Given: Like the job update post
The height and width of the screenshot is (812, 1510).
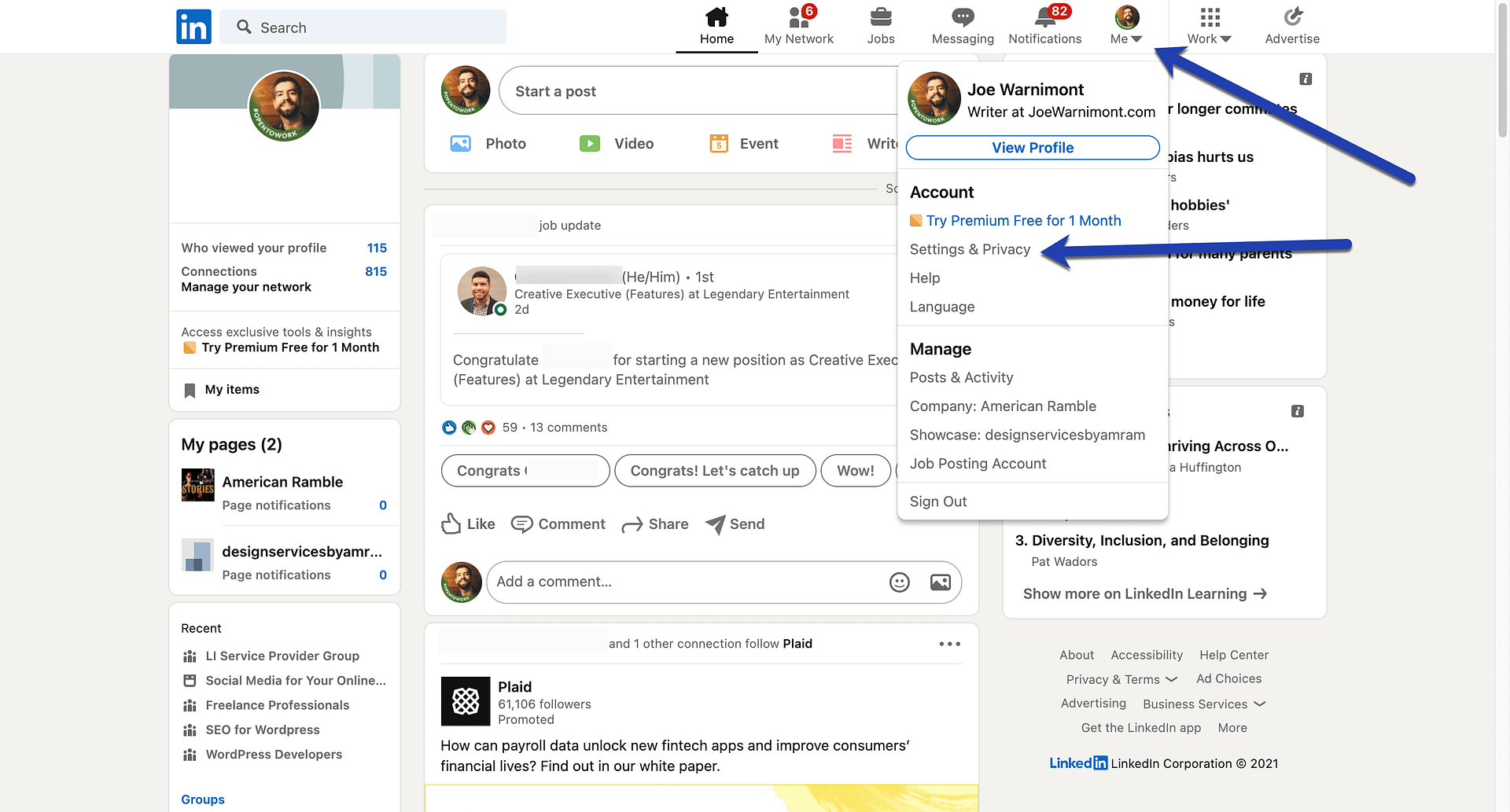Looking at the screenshot, I should [467, 524].
